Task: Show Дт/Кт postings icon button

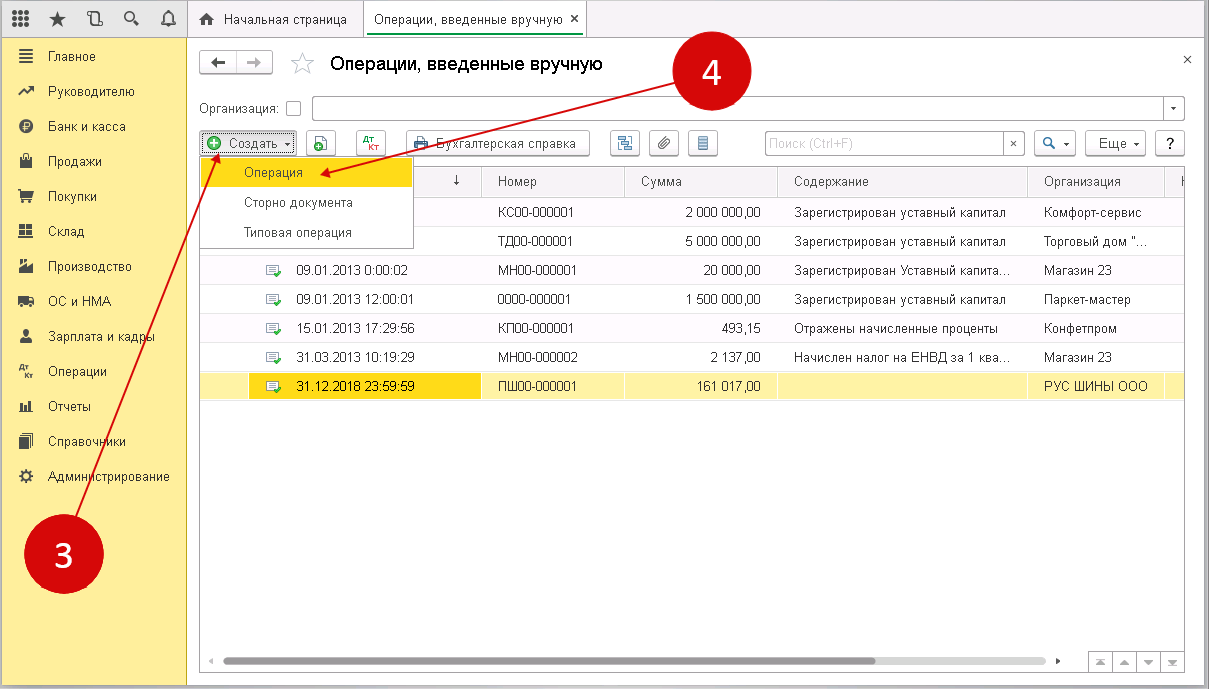Action: (x=370, y=143)
